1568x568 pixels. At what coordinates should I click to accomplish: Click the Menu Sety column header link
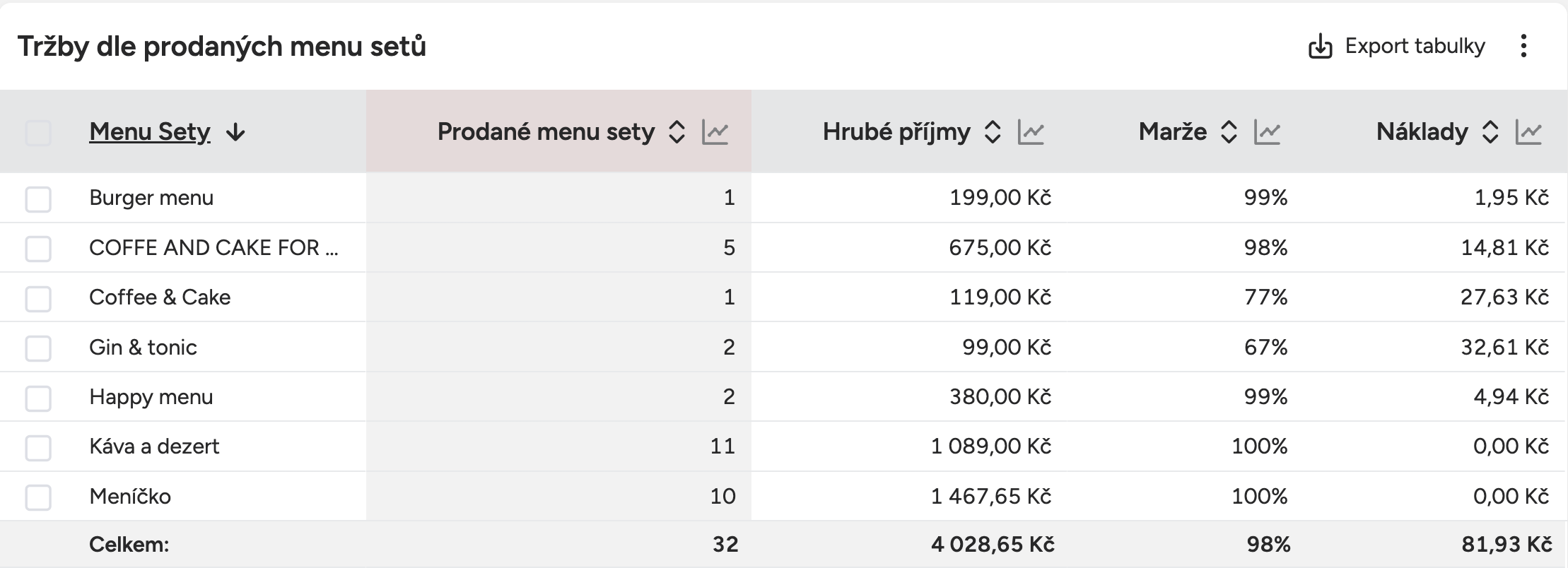[x=149, y=132]
